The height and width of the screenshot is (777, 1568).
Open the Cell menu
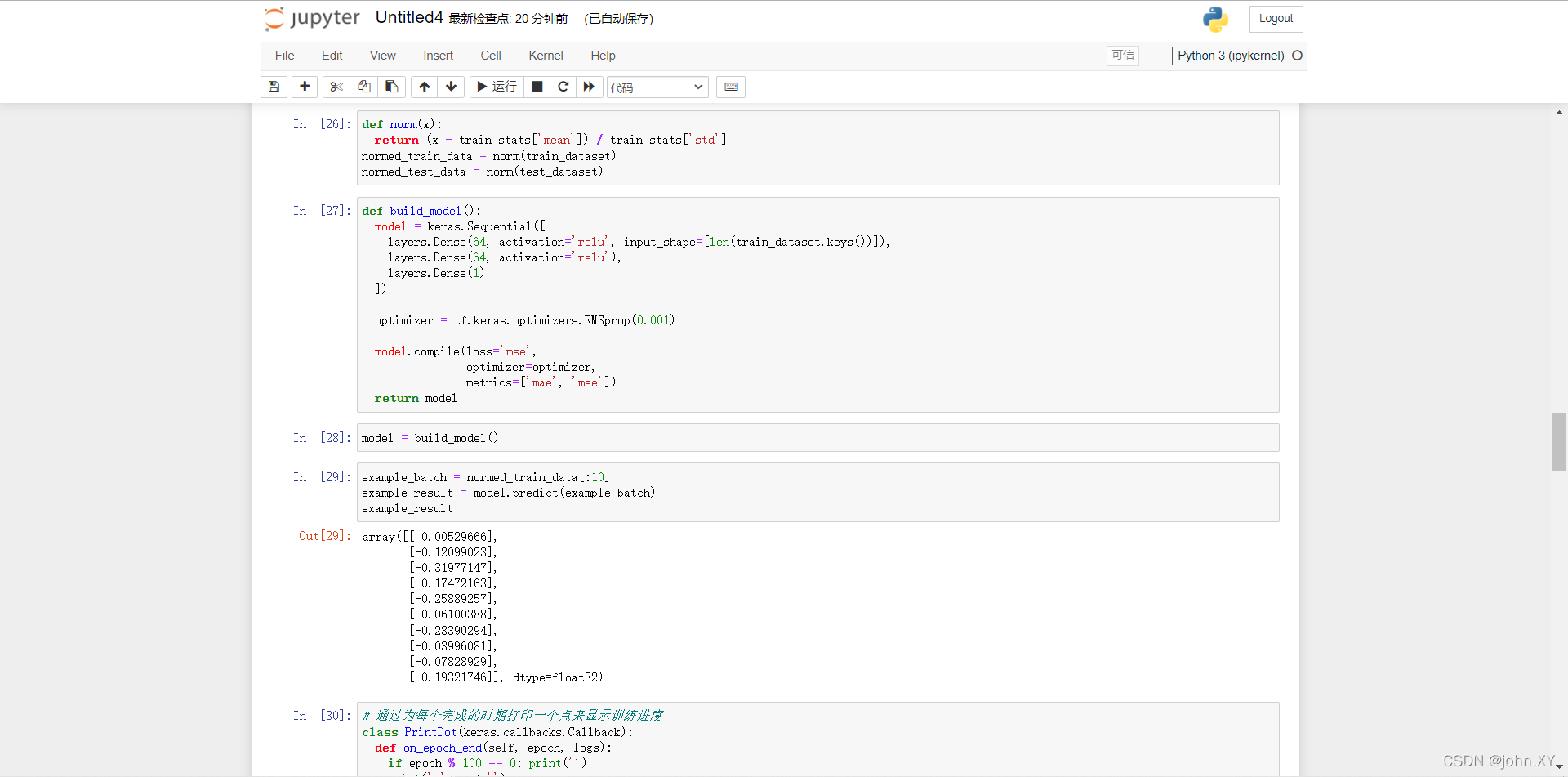(491, 56)
